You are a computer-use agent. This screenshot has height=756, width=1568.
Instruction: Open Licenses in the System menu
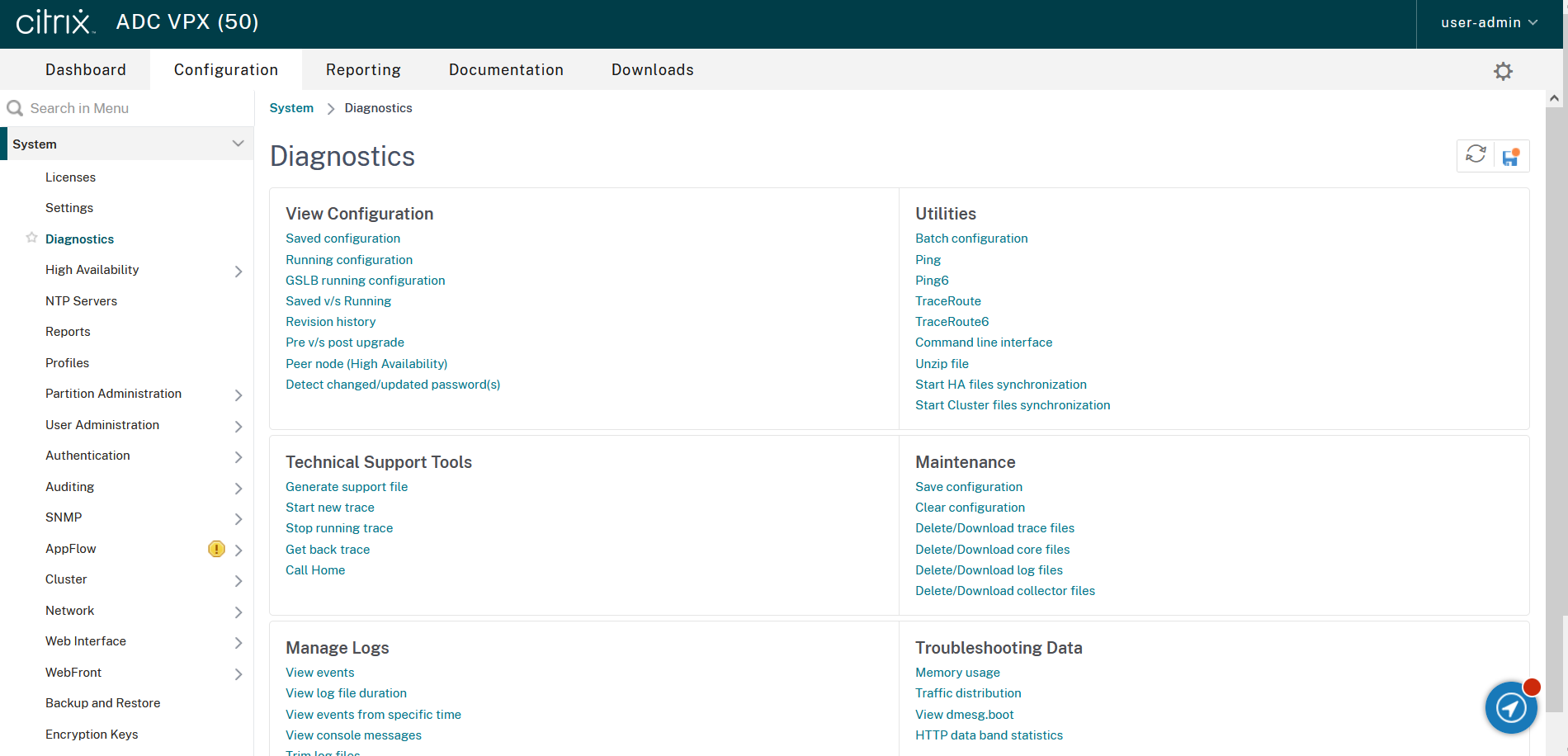pyautogui.click(x=70, y=177)
